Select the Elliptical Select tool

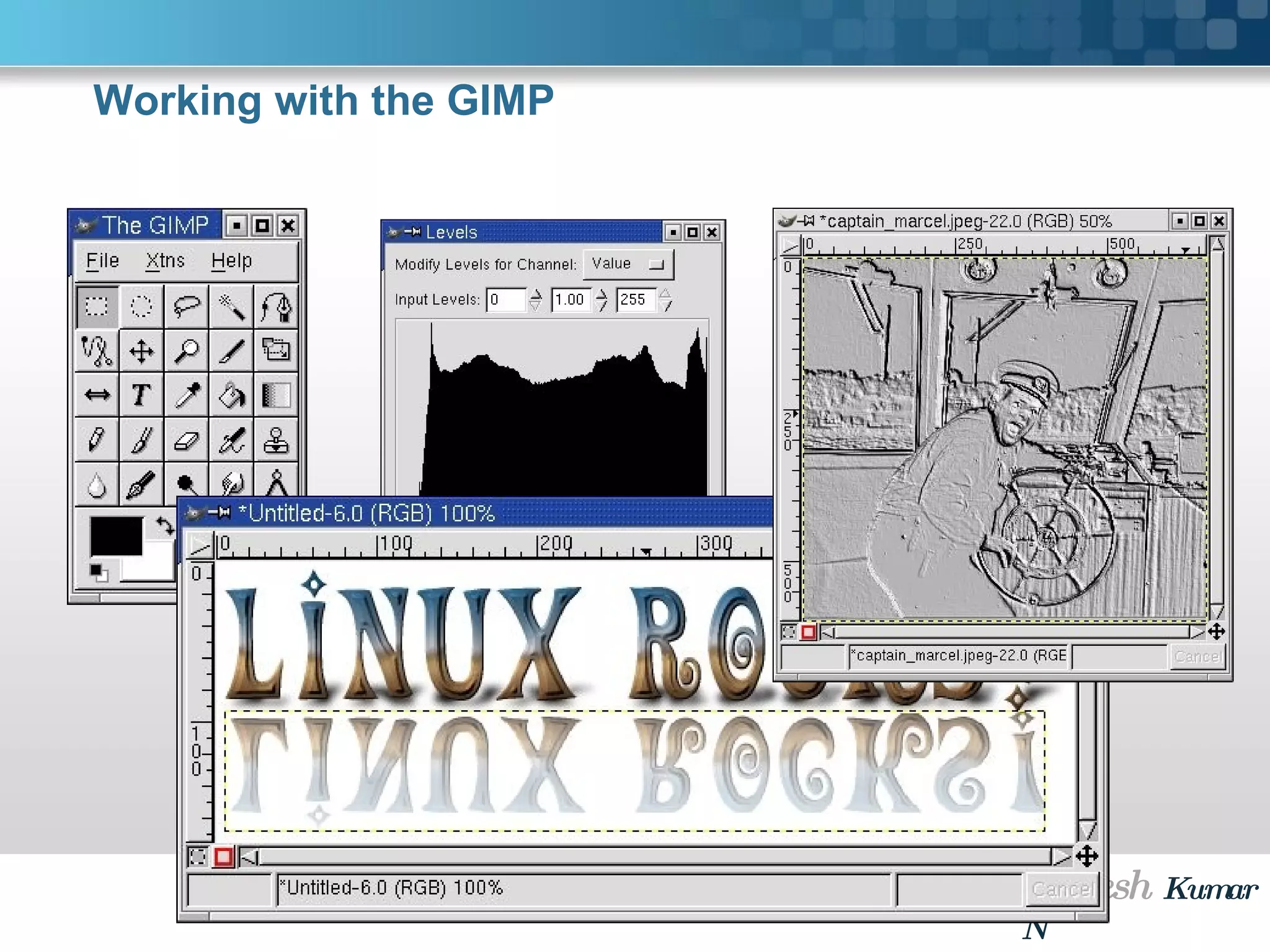point(141,306)
